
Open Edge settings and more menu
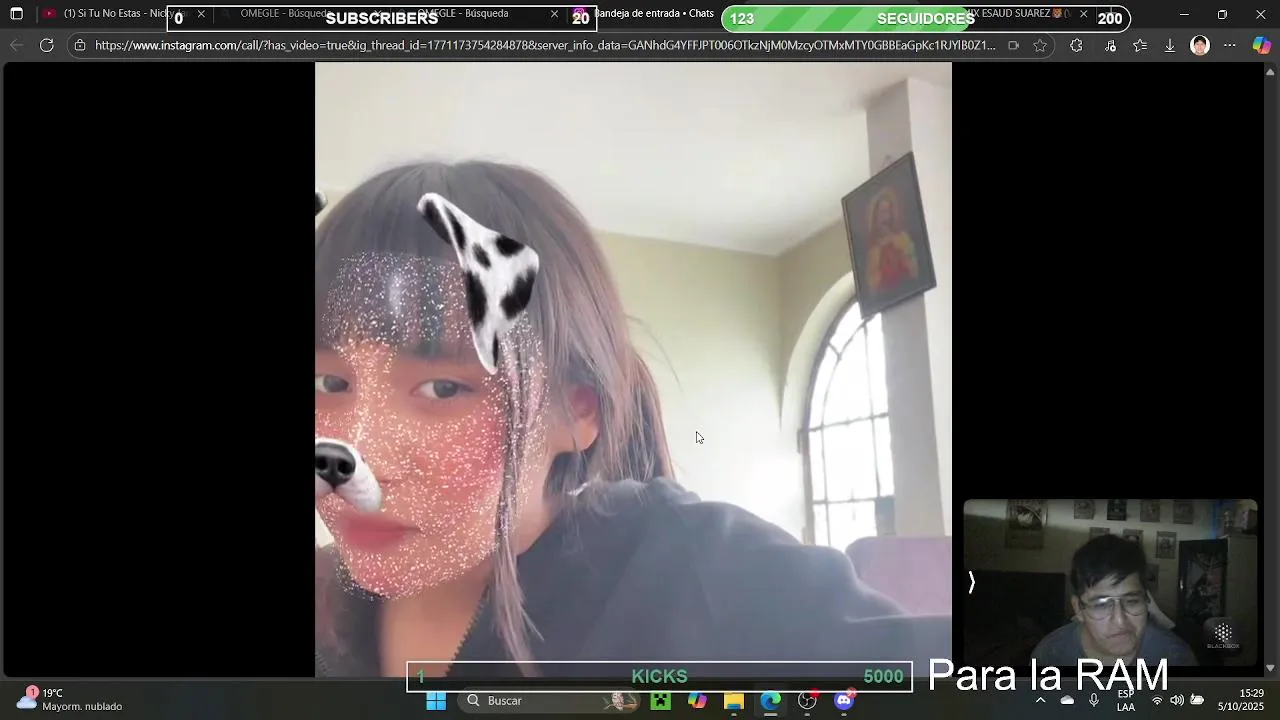coord(1230,45)
